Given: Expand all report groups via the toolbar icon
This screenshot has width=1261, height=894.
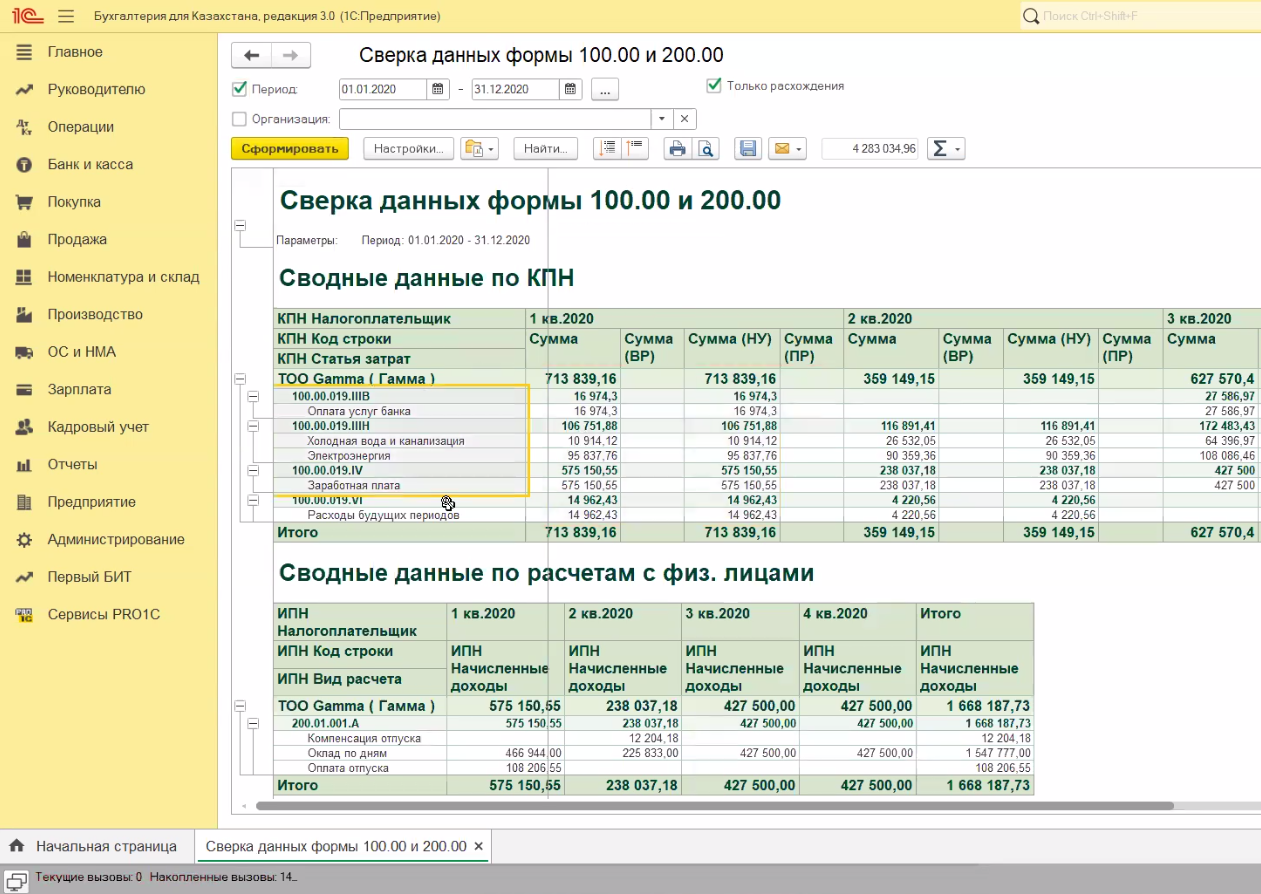Looking at the screenshot, I should pyautogui.click(x=606, y=149).
